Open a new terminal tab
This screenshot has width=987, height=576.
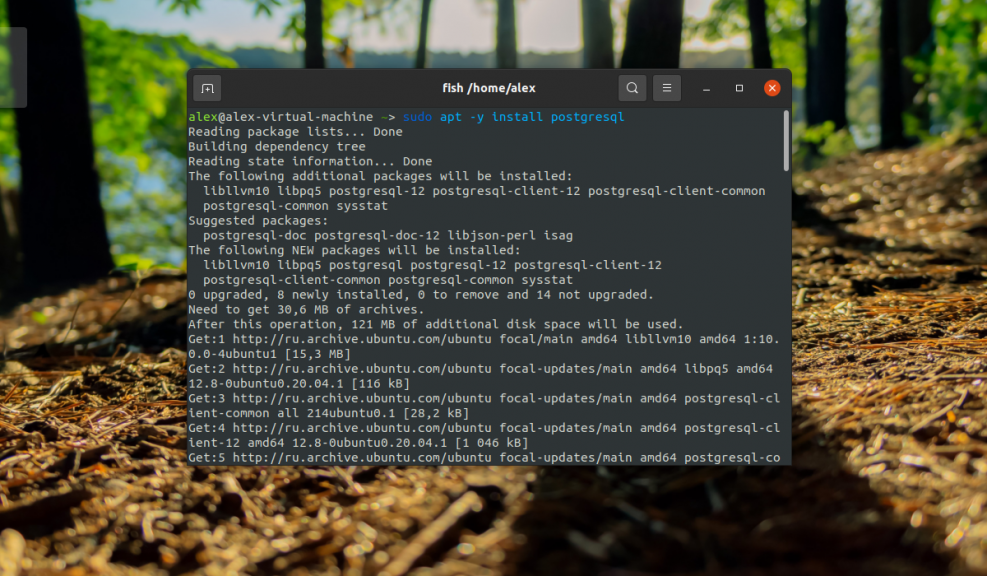tap(207, 88)
